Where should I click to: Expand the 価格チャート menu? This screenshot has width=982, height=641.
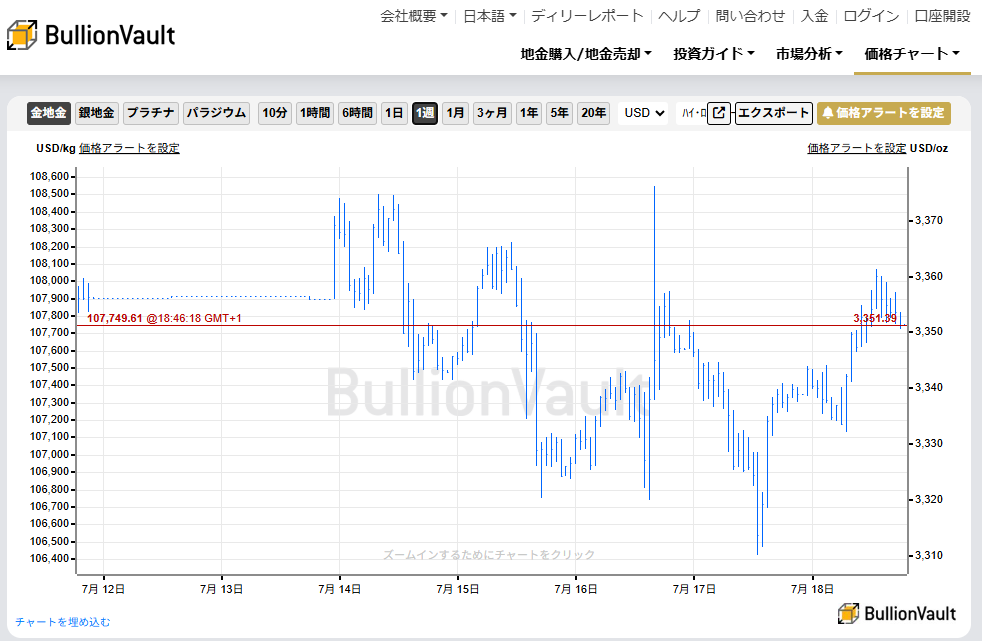[912, 54]
